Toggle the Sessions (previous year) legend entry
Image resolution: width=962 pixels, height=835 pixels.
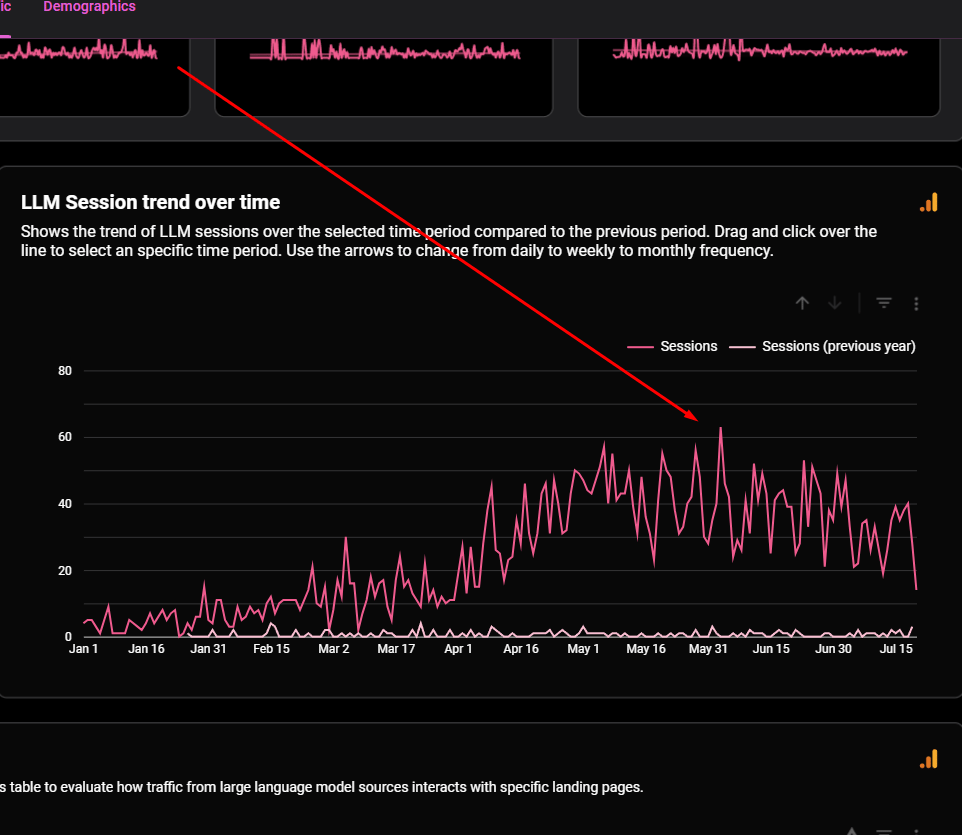point(822,346)
